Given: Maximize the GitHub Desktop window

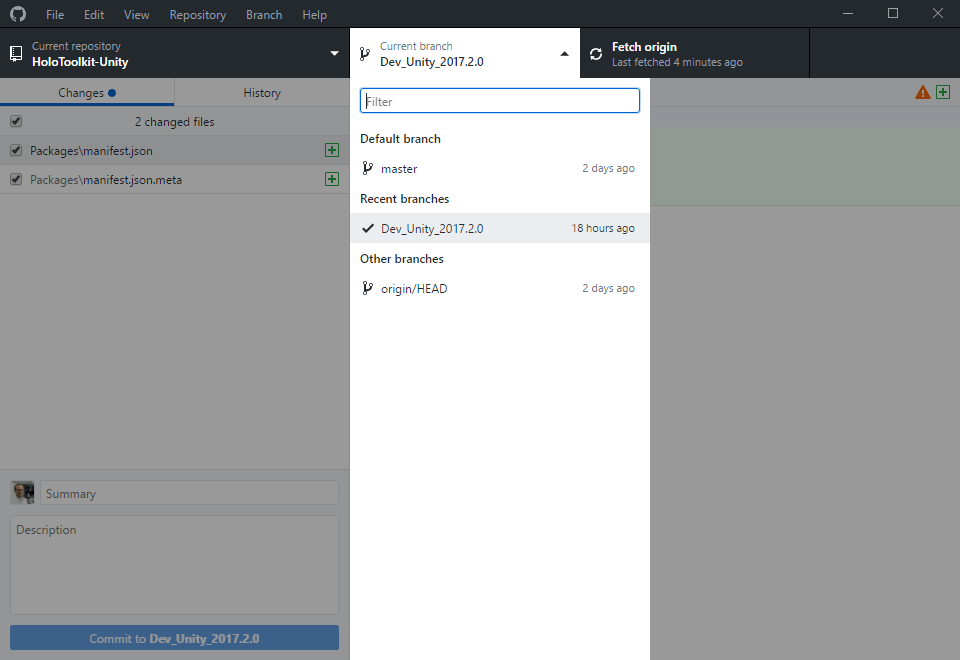Looking at the screenshot, I should [x=893, y=13].
